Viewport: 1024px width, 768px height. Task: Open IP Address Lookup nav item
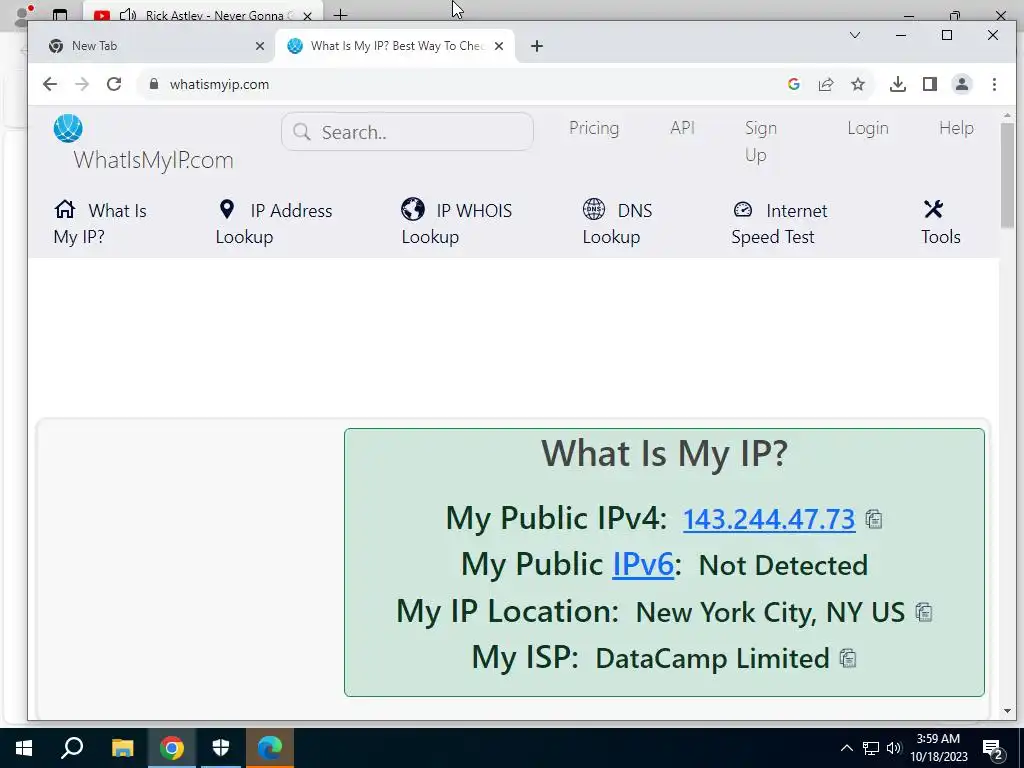tap(274, 223)
